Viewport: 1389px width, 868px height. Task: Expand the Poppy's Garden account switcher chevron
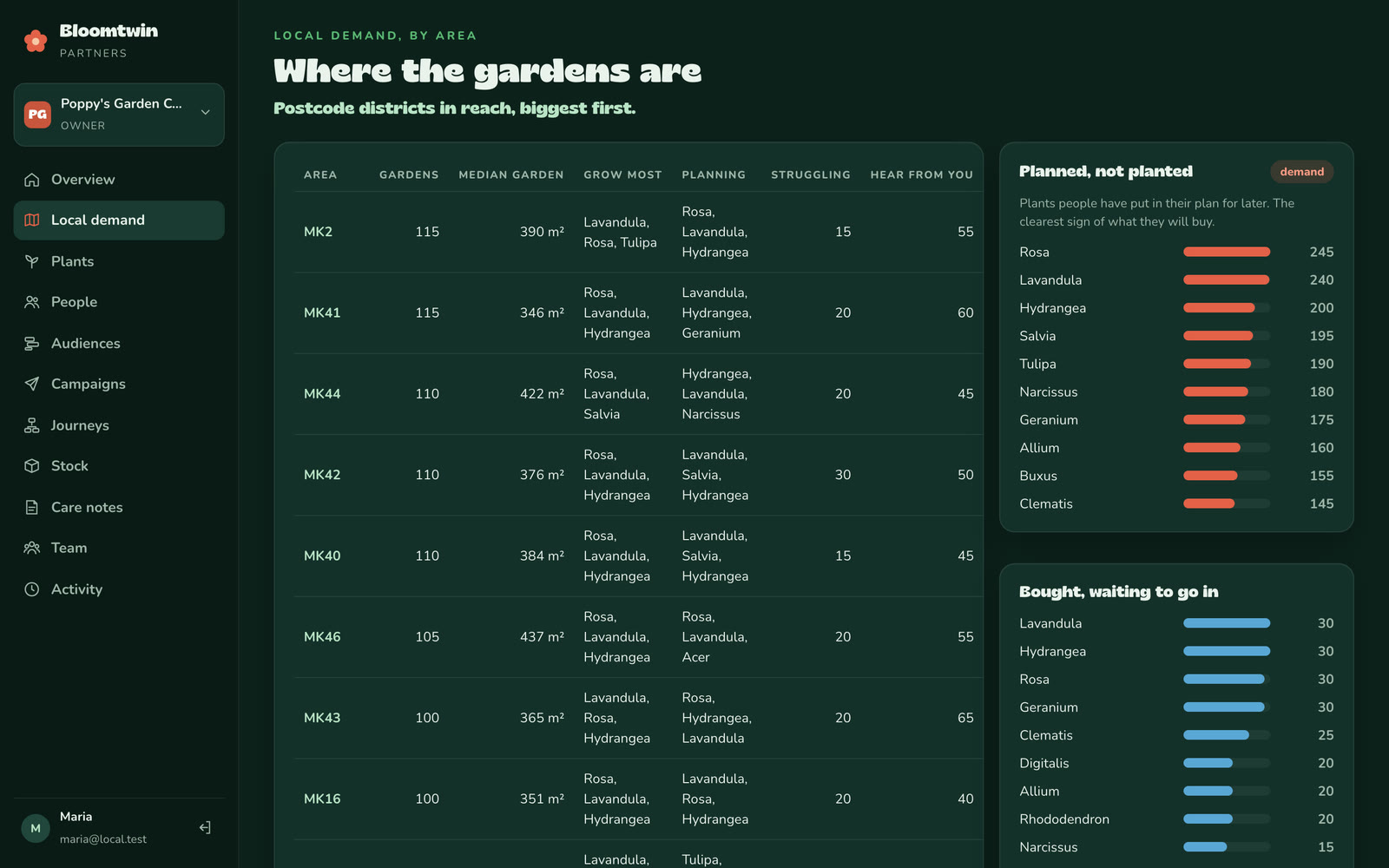click(206, 113)
